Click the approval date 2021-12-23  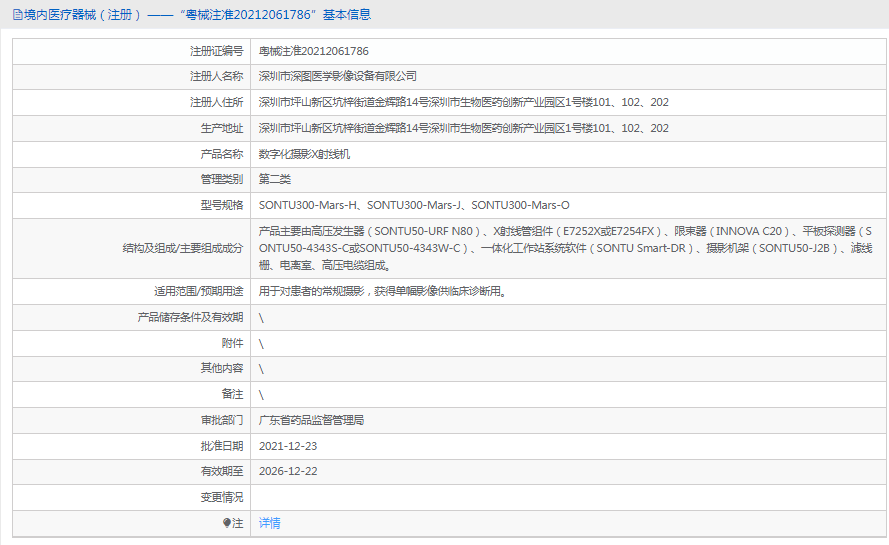click(x=288, y=446)
